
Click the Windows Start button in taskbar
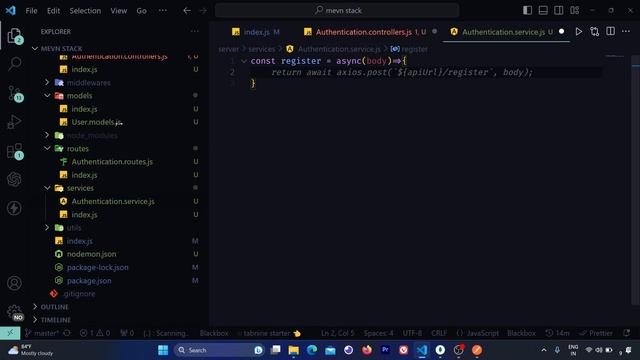163,350
